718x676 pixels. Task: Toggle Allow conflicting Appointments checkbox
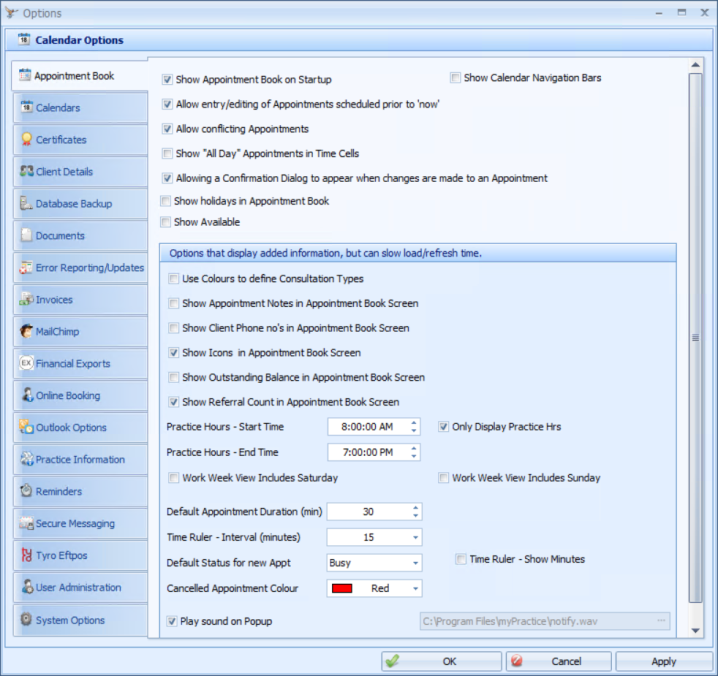click(167, 129)
